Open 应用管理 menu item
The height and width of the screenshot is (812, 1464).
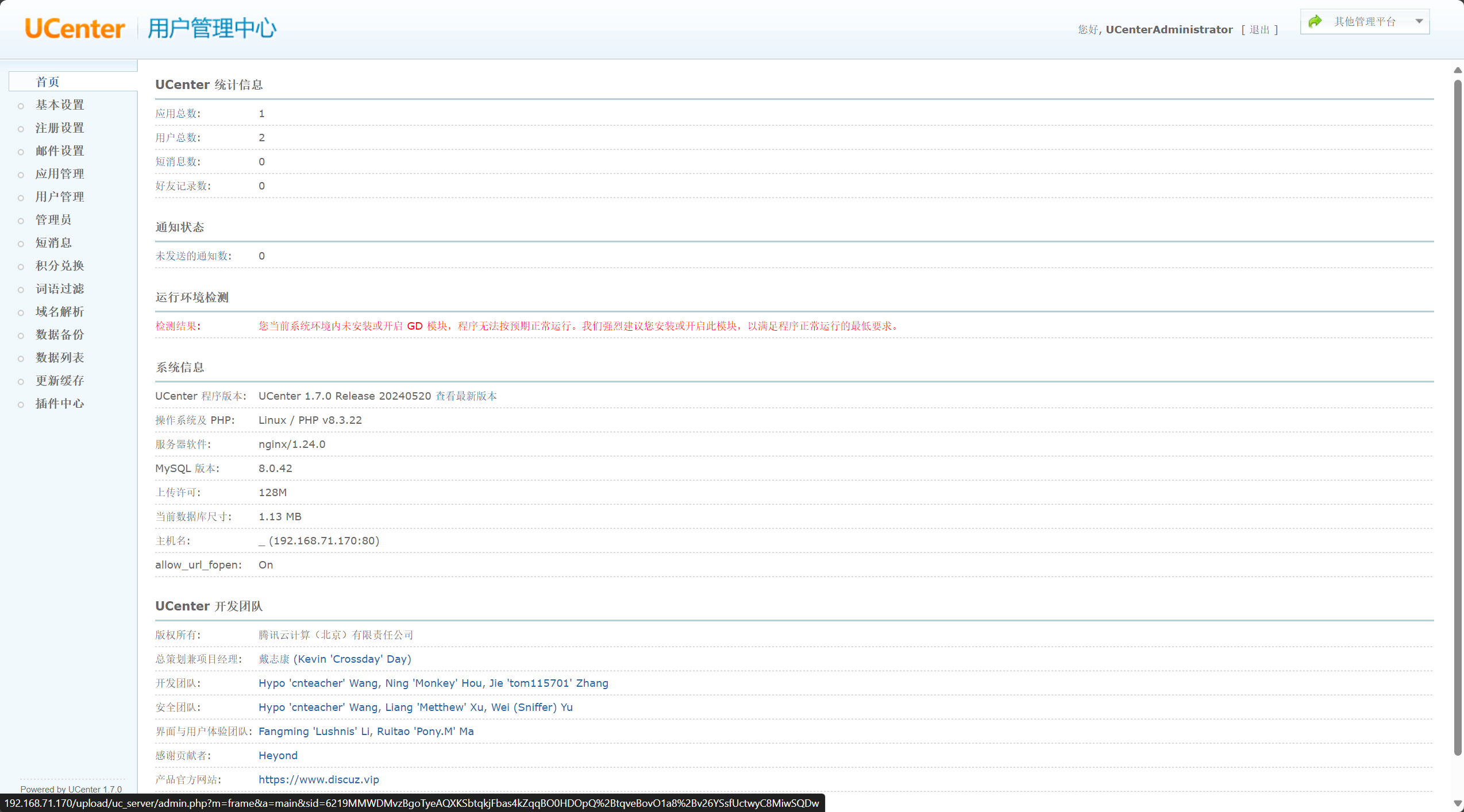[x=60, y=174]
